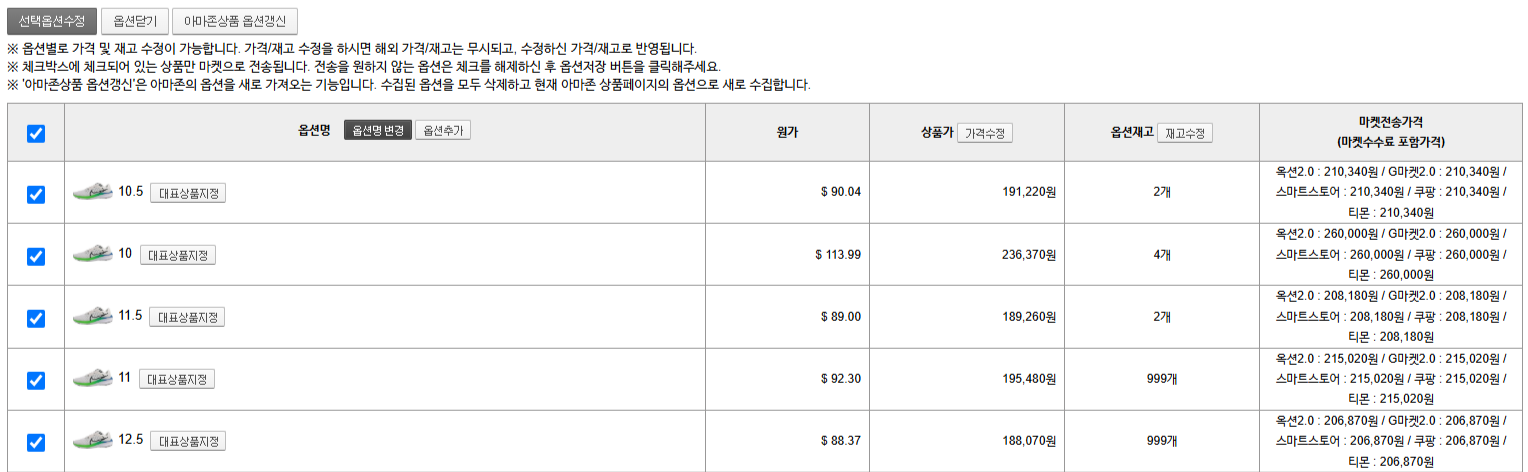Open 재고수정 next to 옵션재고
Viewport: 1528px width, 472px height.
pyautogui.click(x=1185, y=133)
